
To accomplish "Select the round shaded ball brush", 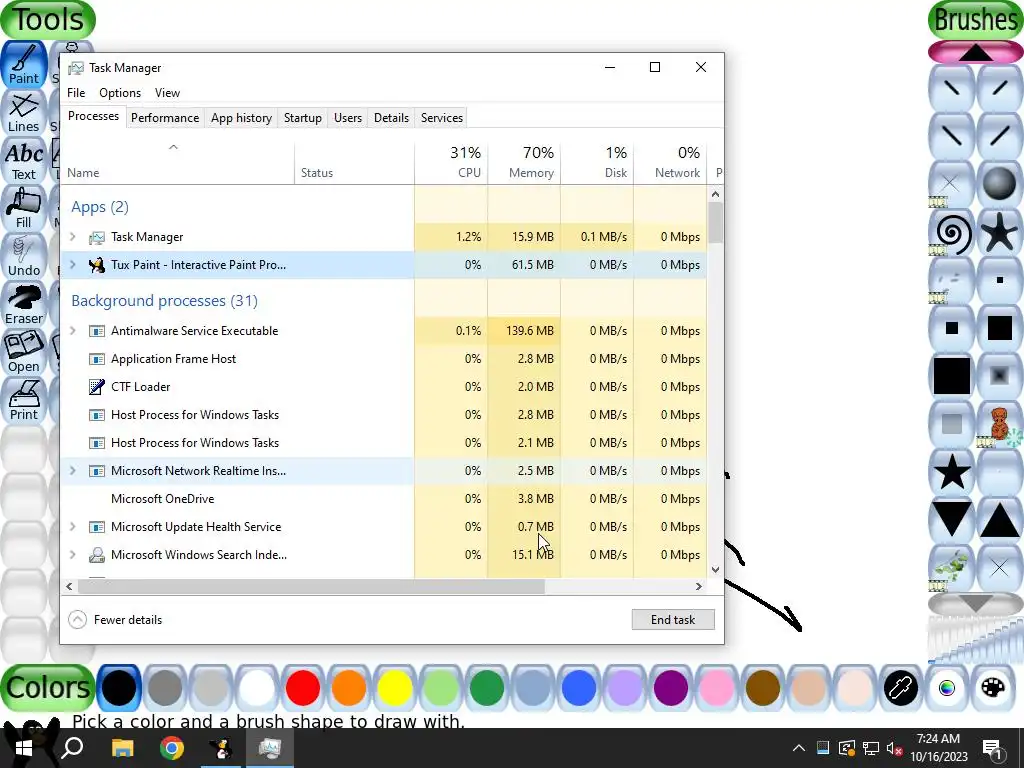I will pyautogui.click(x=1000, y=185).
